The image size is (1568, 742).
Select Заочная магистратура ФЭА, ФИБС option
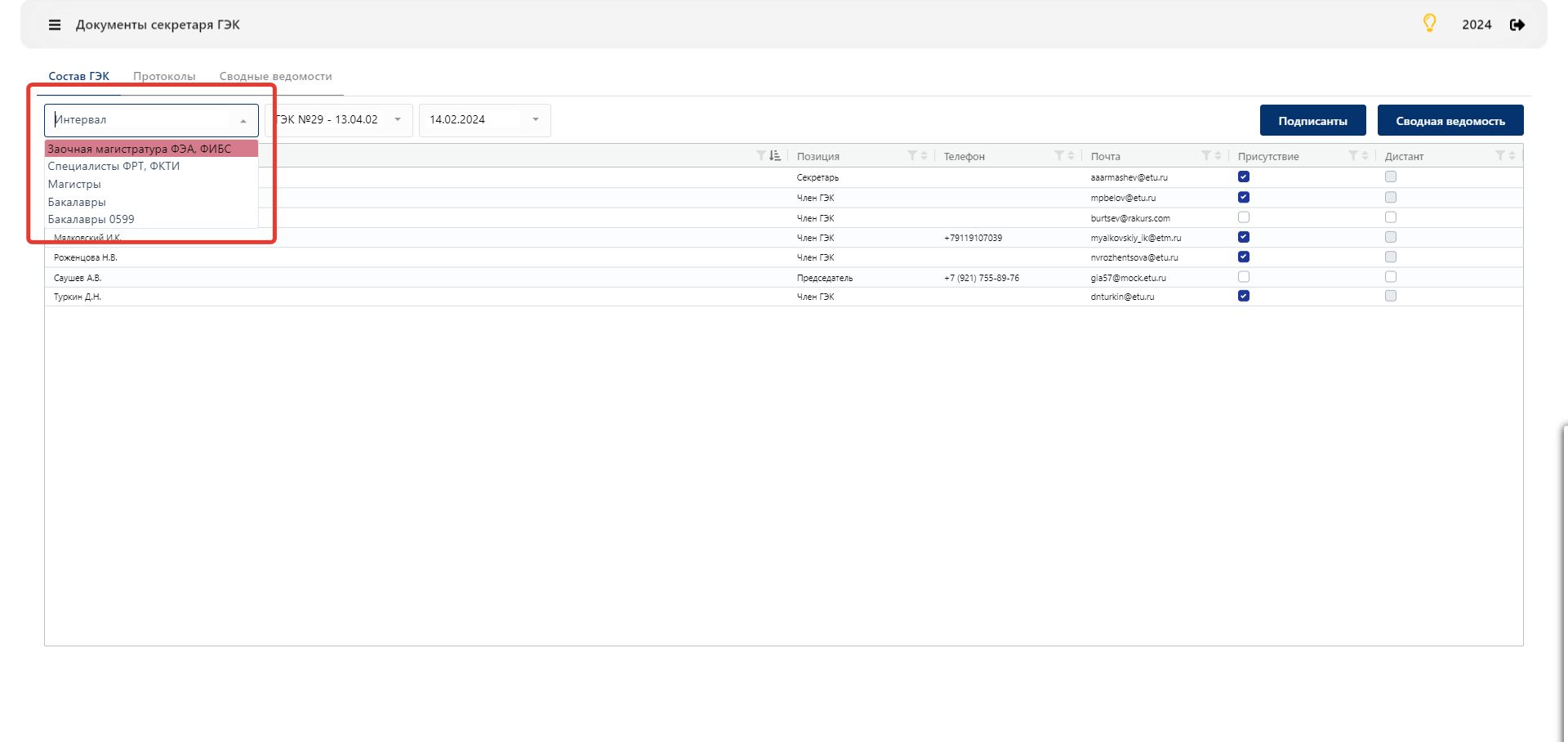point(151,149)
